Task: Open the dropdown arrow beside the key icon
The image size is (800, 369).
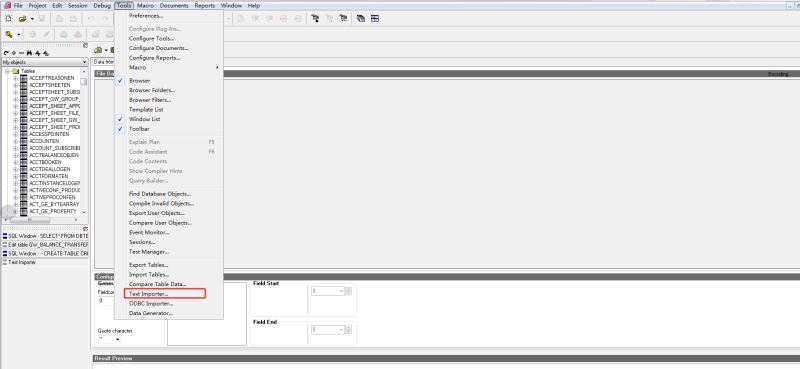Action: 19,35
